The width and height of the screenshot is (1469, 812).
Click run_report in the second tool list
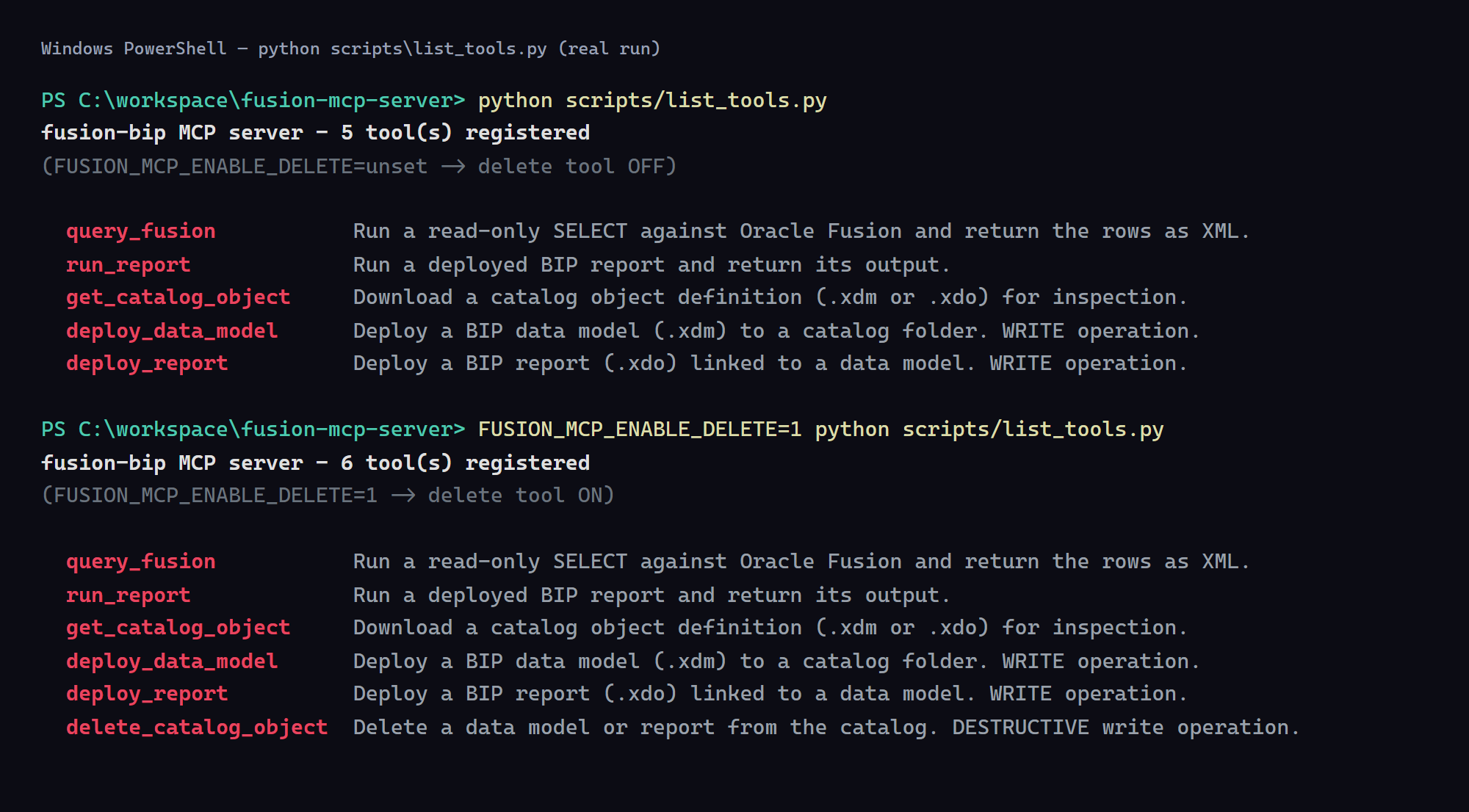(x=129, y=595)
